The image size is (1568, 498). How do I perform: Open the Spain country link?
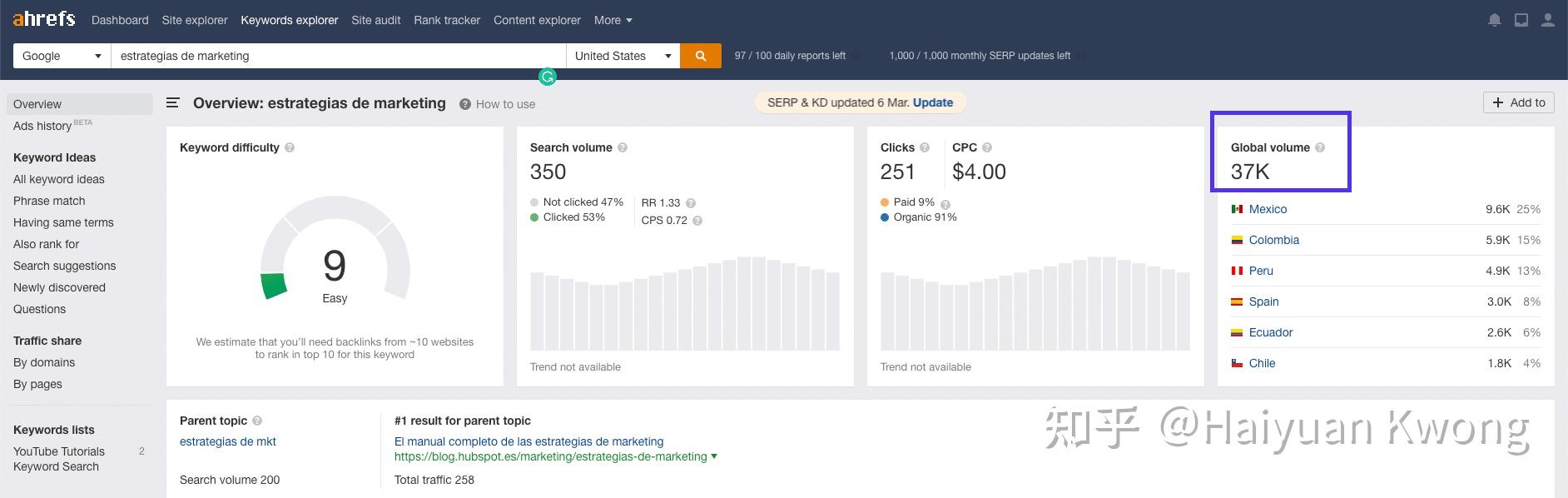[x=1264, y=301]
